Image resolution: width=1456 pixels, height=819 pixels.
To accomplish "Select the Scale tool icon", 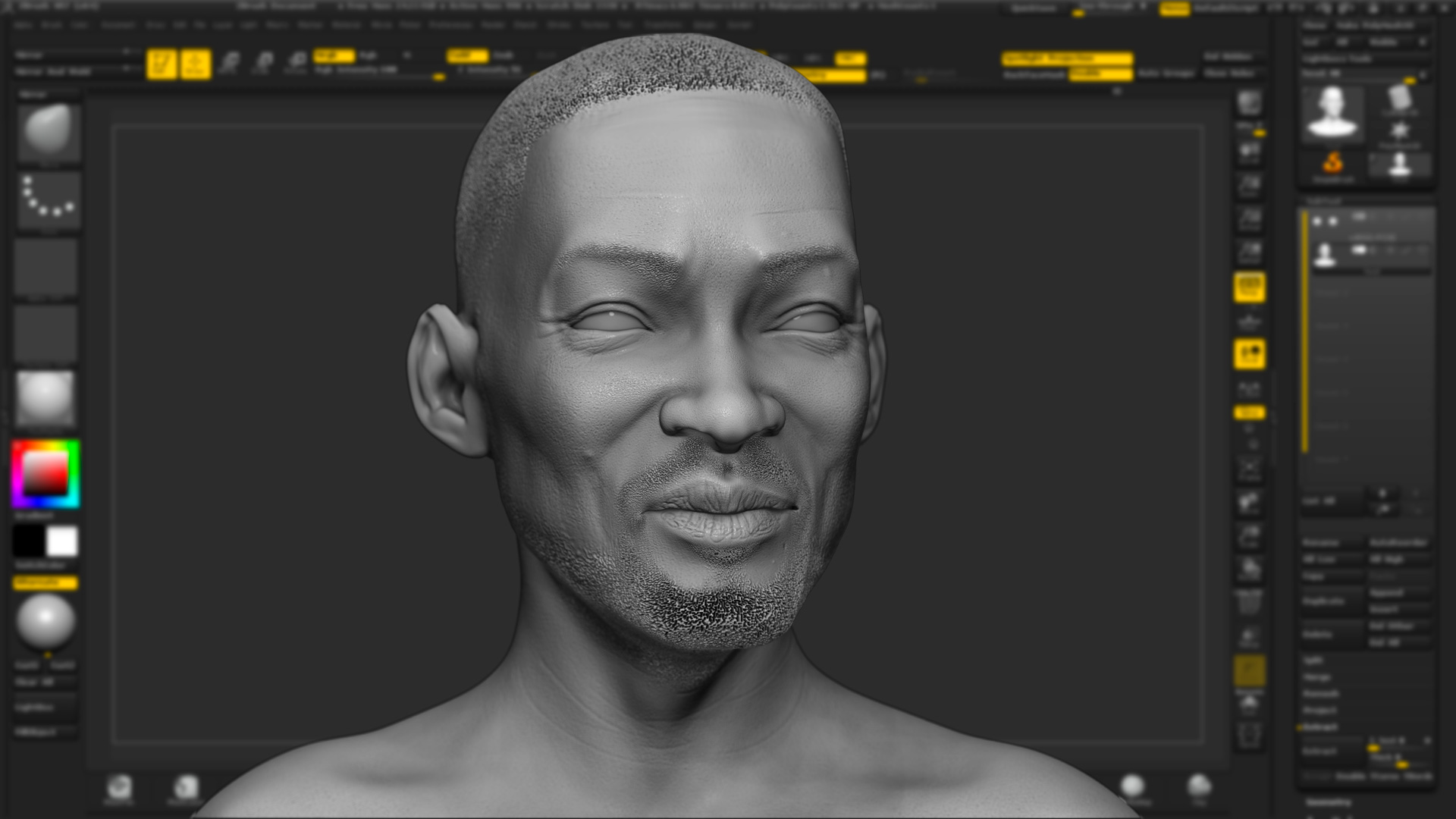I will (263, 63).
